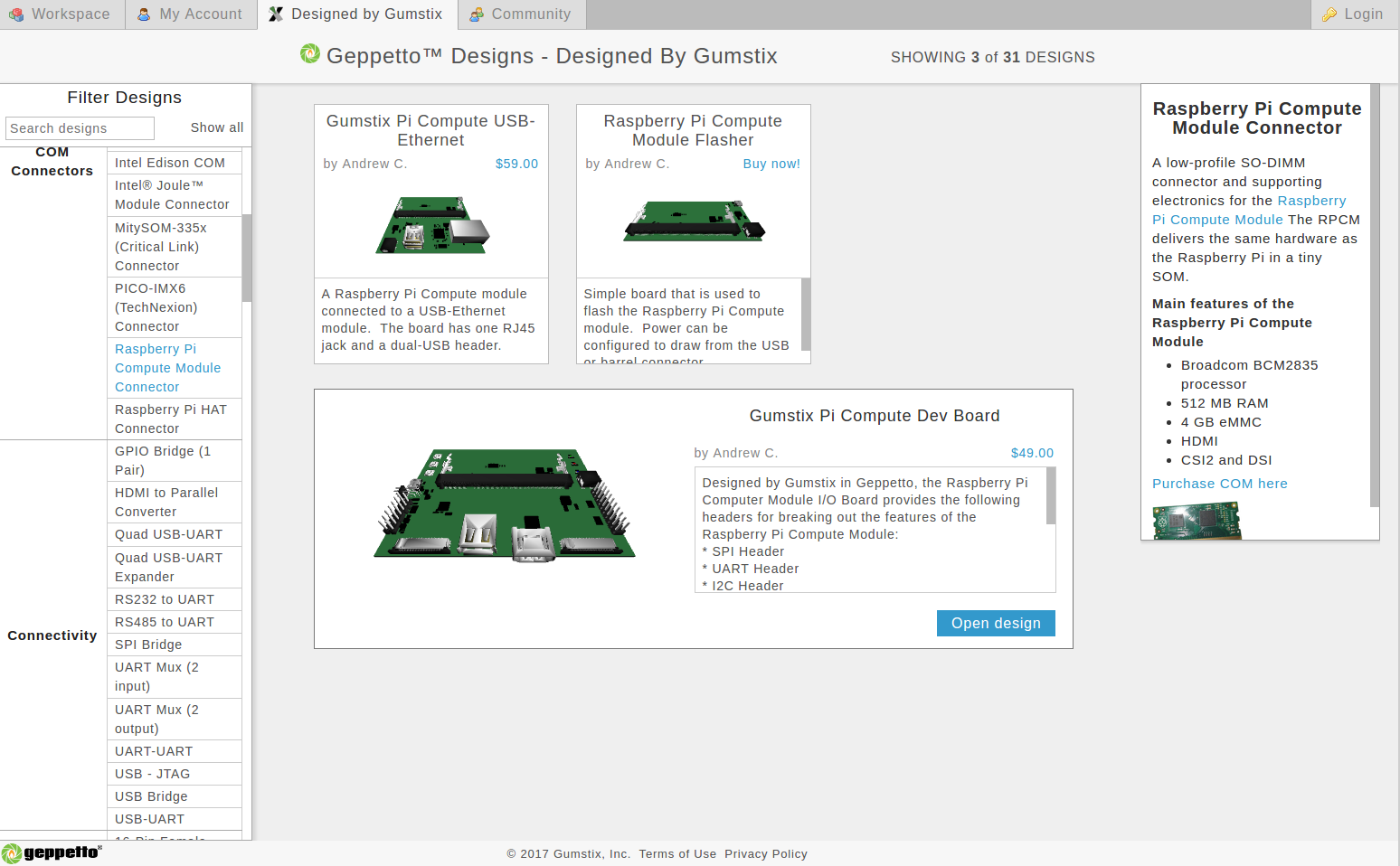Screen dimensions: 1400x866
Task: Open the Gumstix Pi Compute USB-Ethernet board image
Action: [x=431, y=225]
